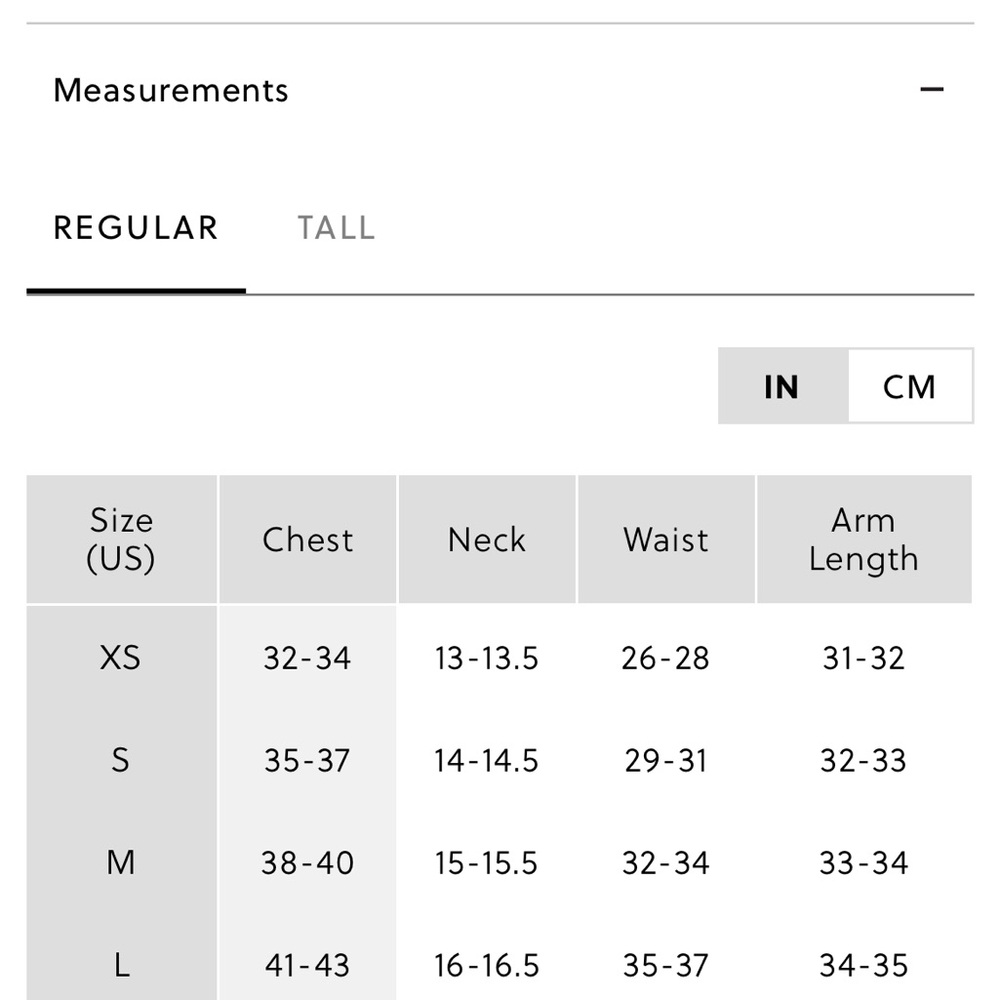Select the REGULAR tab
The width and height of the screenshot is (1000, 1000).
(136, 228)
